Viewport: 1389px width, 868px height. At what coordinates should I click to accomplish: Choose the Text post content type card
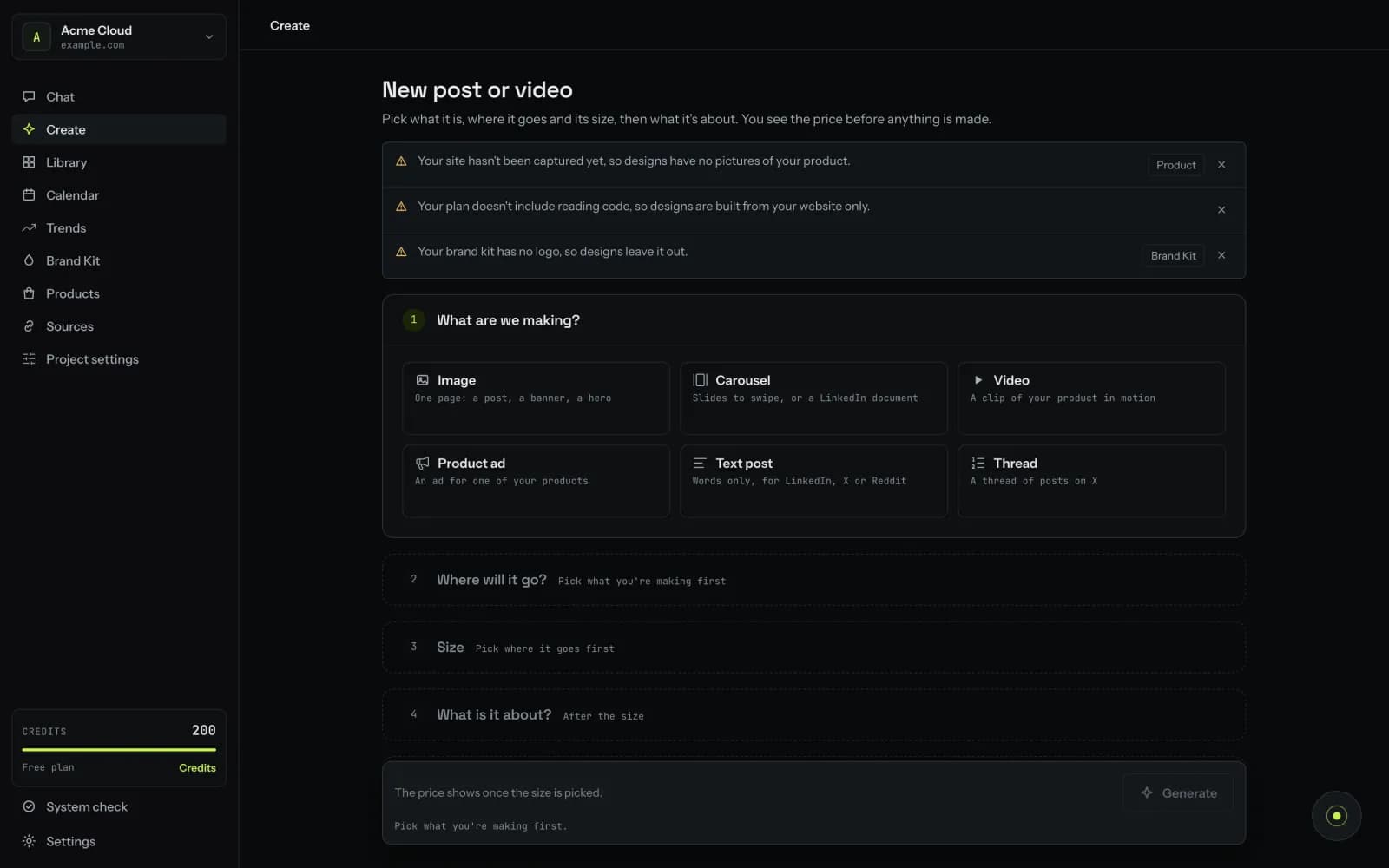pos(813,481)
